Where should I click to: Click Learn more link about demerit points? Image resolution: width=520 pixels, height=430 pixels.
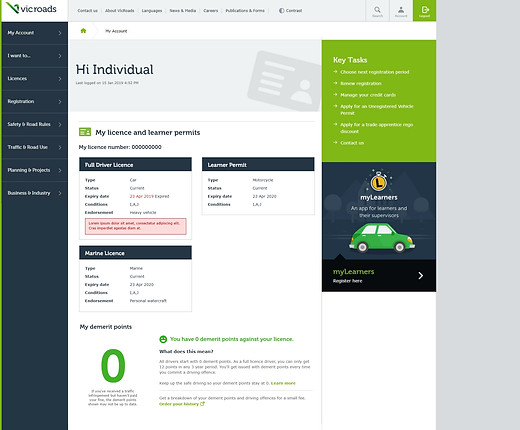283,383
